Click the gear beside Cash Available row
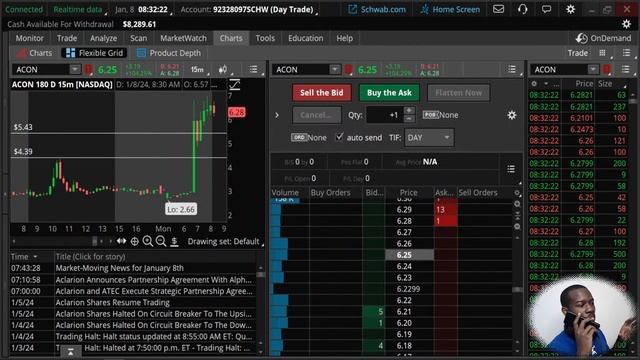 tap(626, 24)
